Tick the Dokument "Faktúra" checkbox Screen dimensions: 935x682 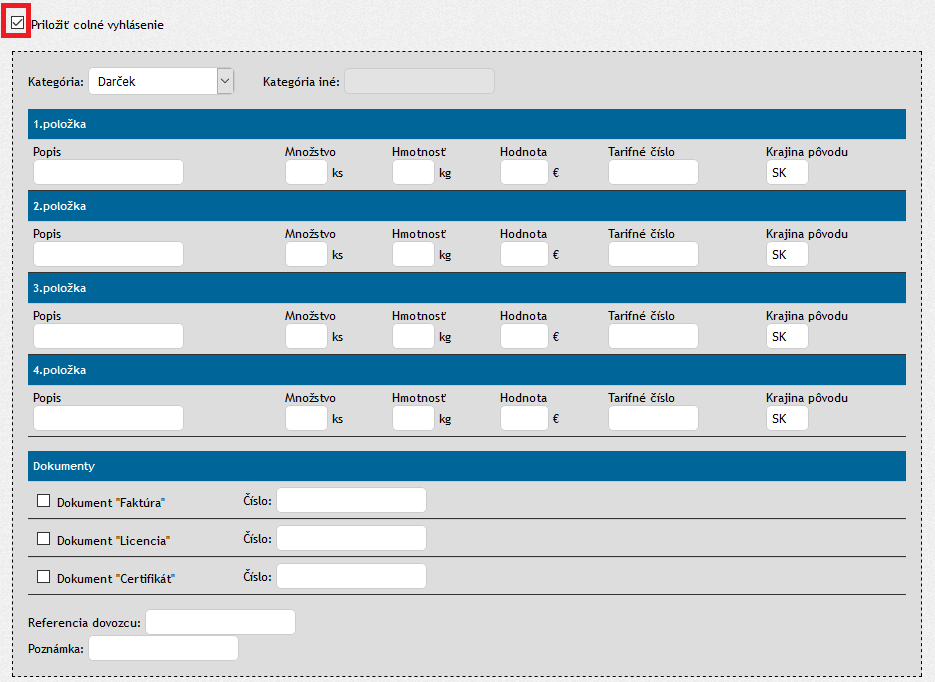point(43,501)
